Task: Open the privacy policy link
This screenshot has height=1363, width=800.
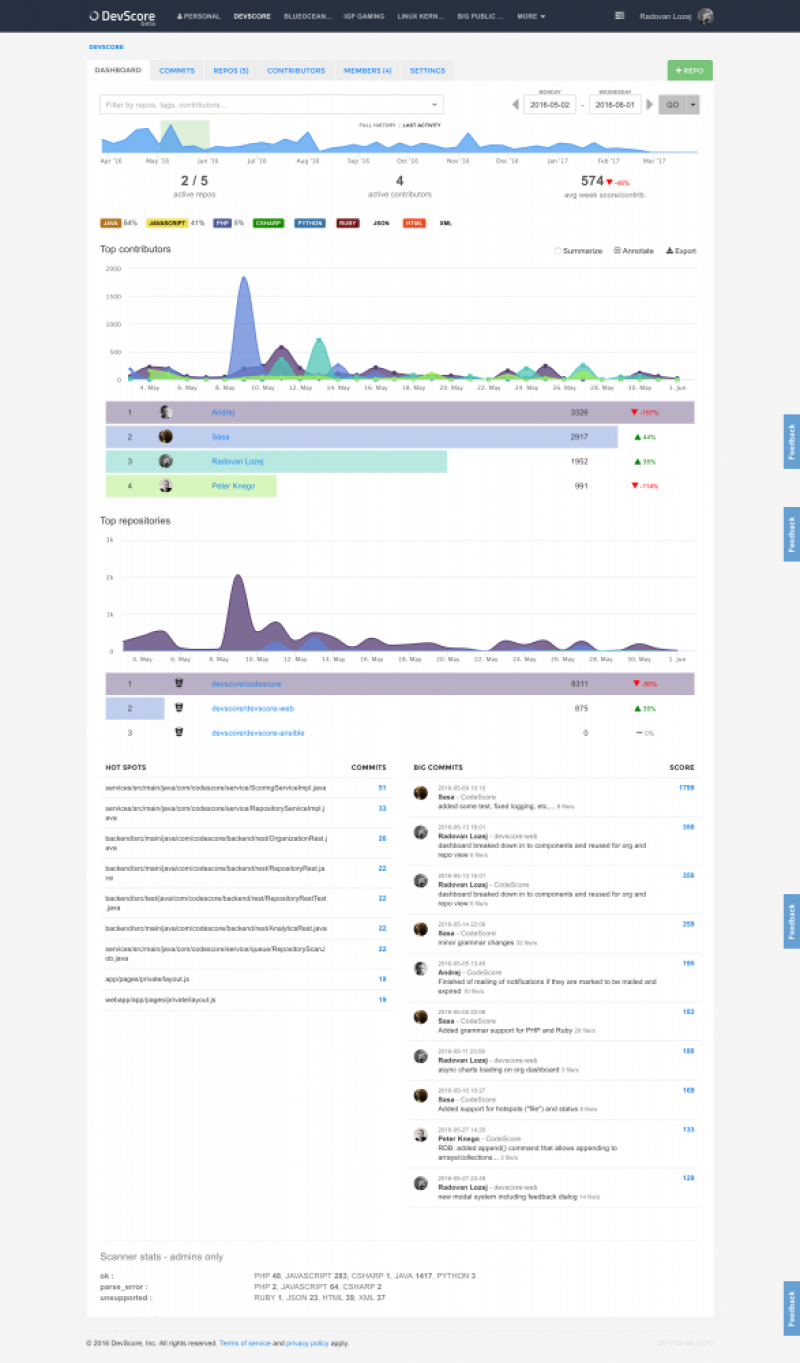Action: pos(305,1343)
